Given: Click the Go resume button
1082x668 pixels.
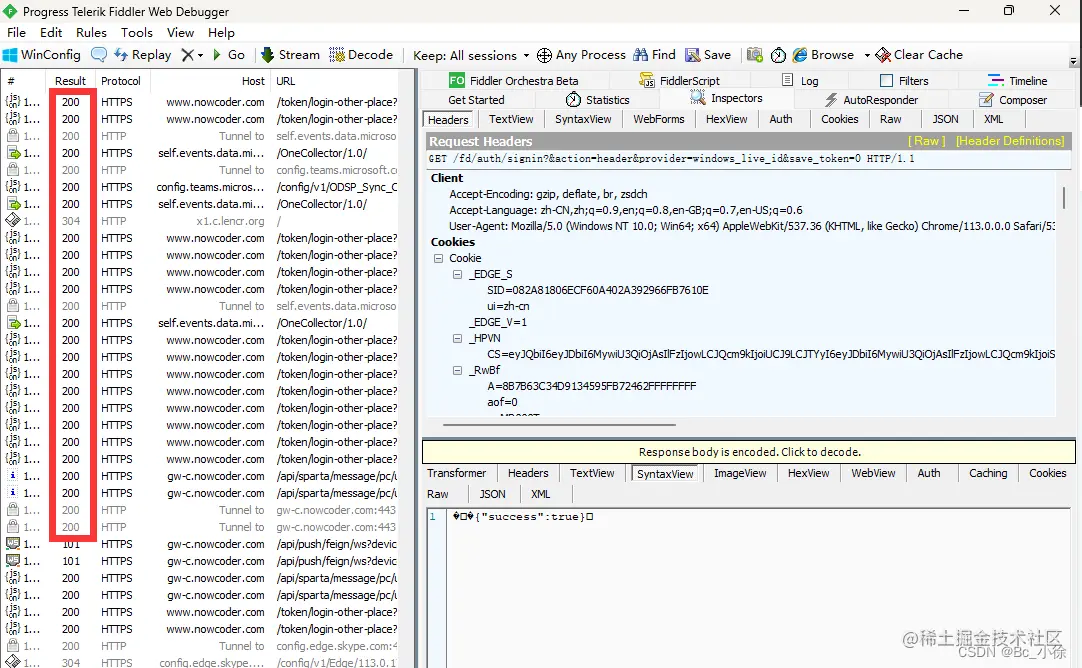Looking at the screenshot, I should tap(229, 55).
